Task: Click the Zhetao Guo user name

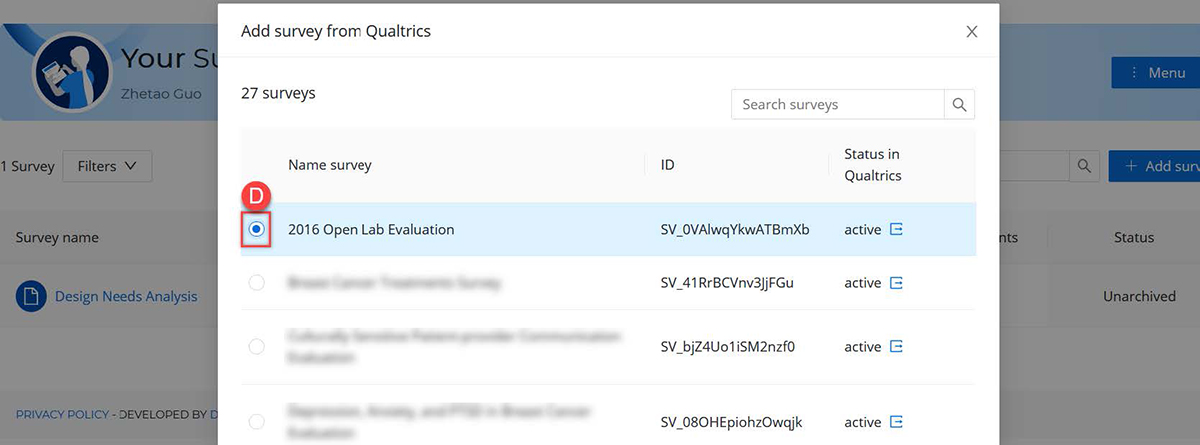Action: click(x=161, y=94)
